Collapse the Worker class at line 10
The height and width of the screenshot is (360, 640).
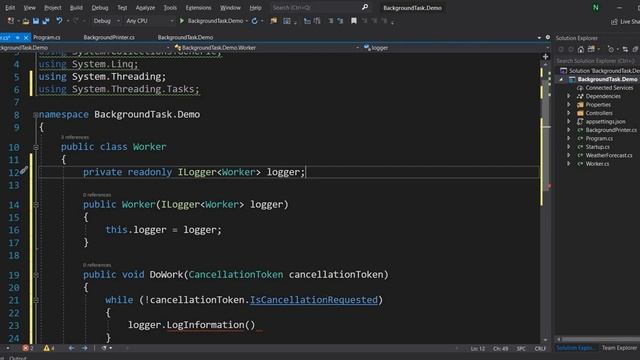(x=36, y=147)
